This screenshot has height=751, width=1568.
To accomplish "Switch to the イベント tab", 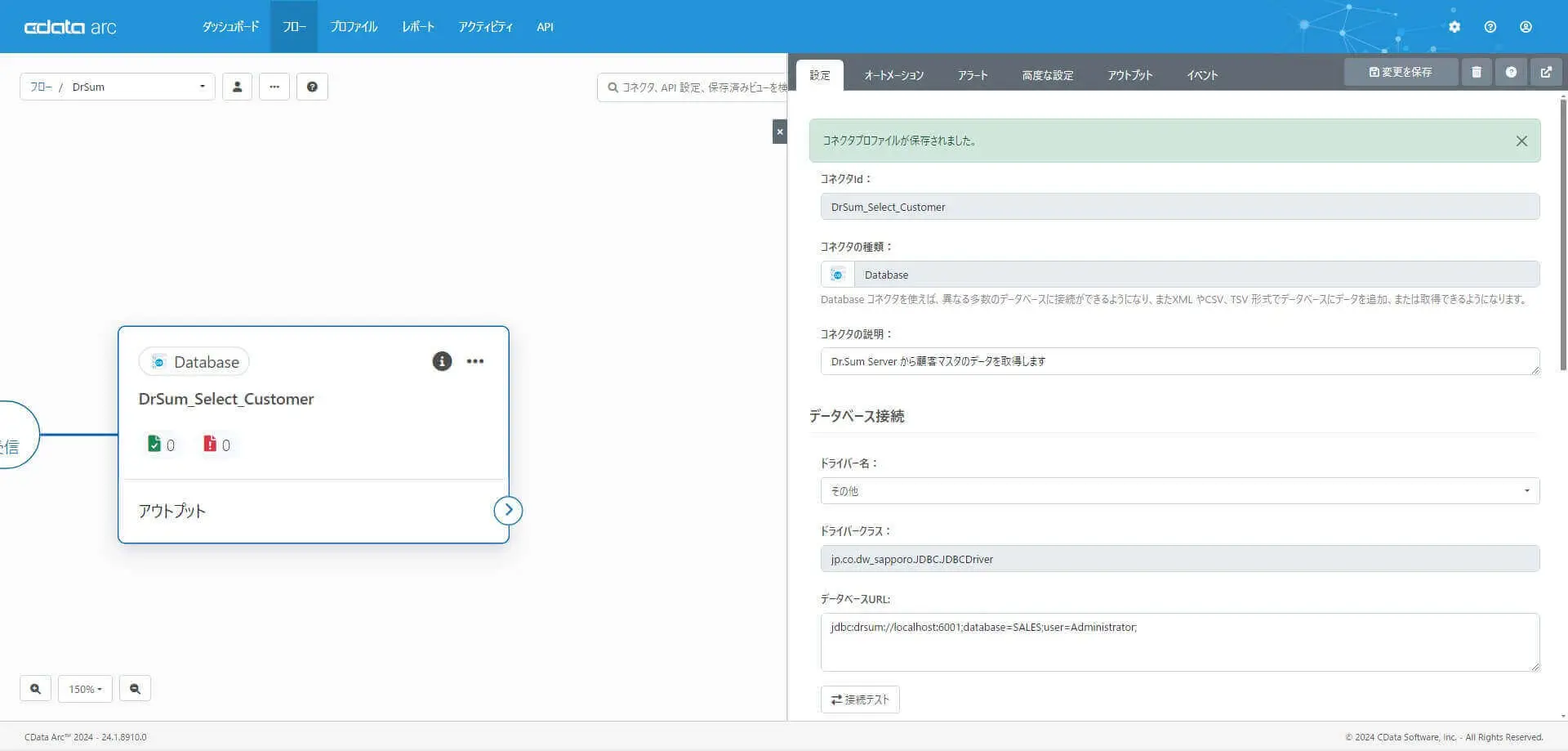I will tap(1202, 75).
